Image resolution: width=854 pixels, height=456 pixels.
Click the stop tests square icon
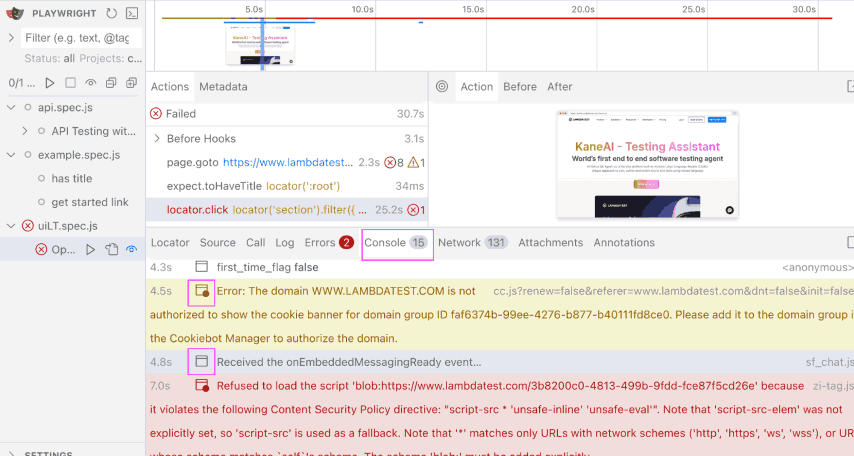click(x=70, y=83)
